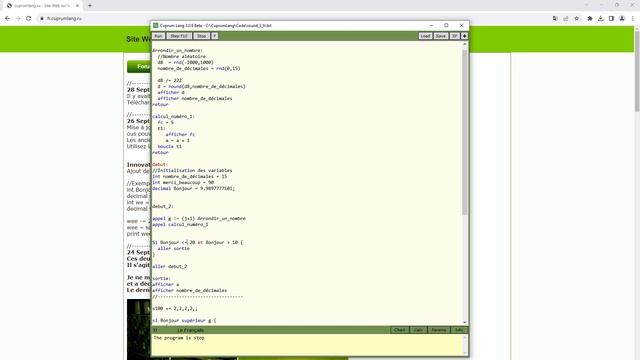640x360 pixels.
Task: Open the Calc panel button
Action: pos(418,330)
